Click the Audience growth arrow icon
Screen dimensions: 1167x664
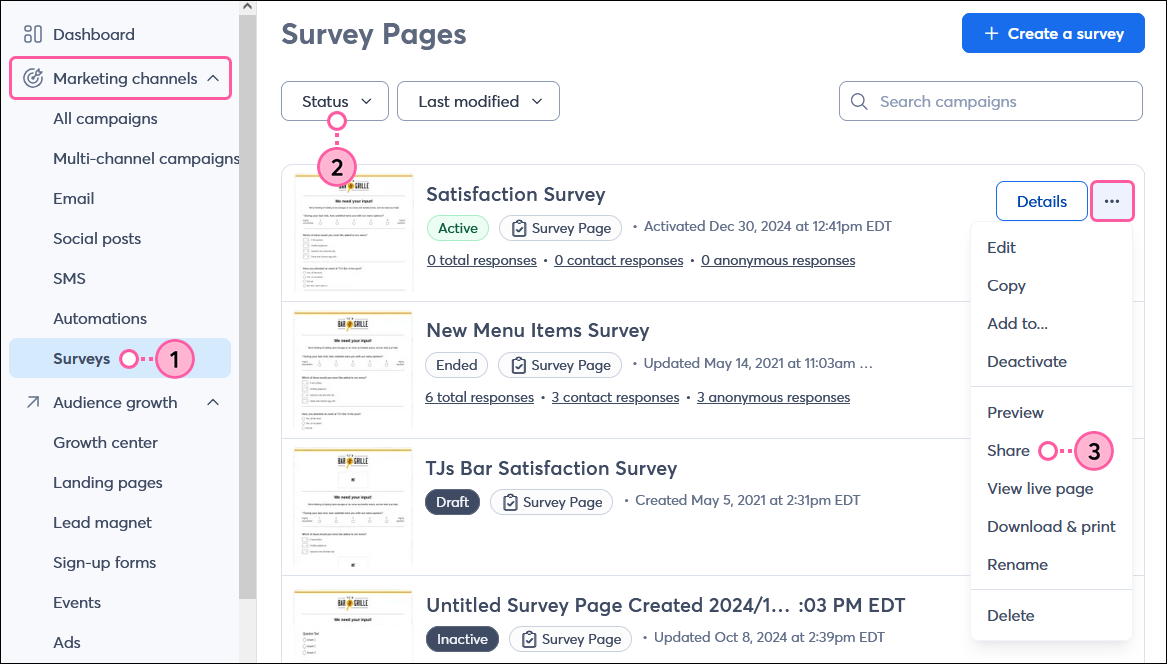33,403
